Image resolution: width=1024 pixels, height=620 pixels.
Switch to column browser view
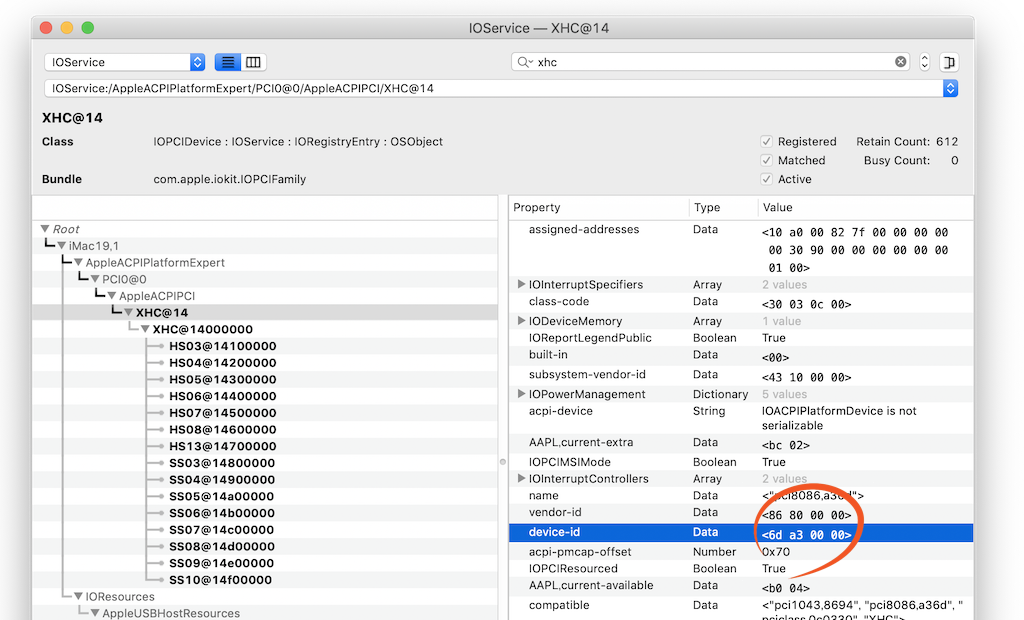pyautogui.click(x=253, y=62)
